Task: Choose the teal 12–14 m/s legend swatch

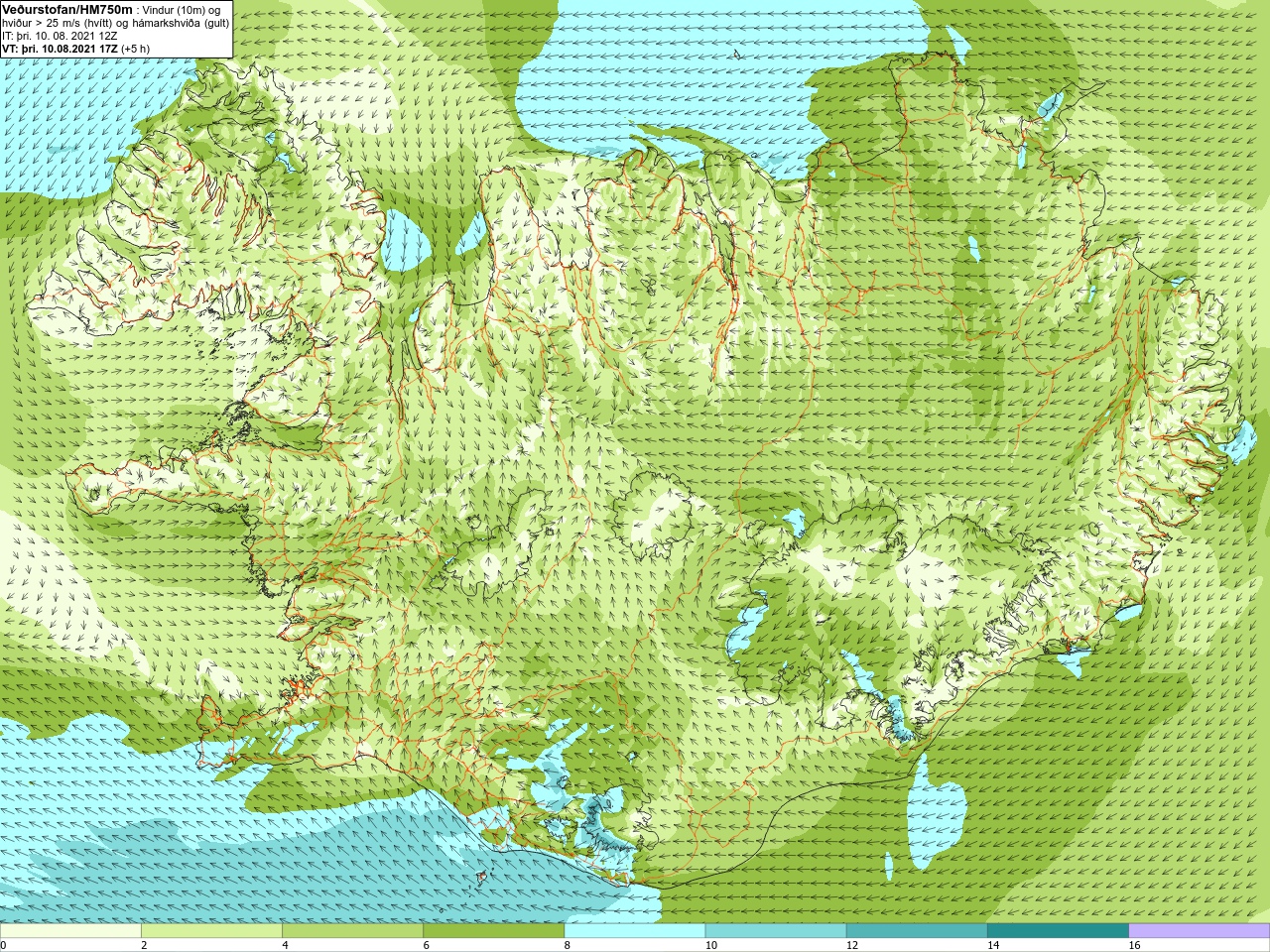Action: (917, 931)
